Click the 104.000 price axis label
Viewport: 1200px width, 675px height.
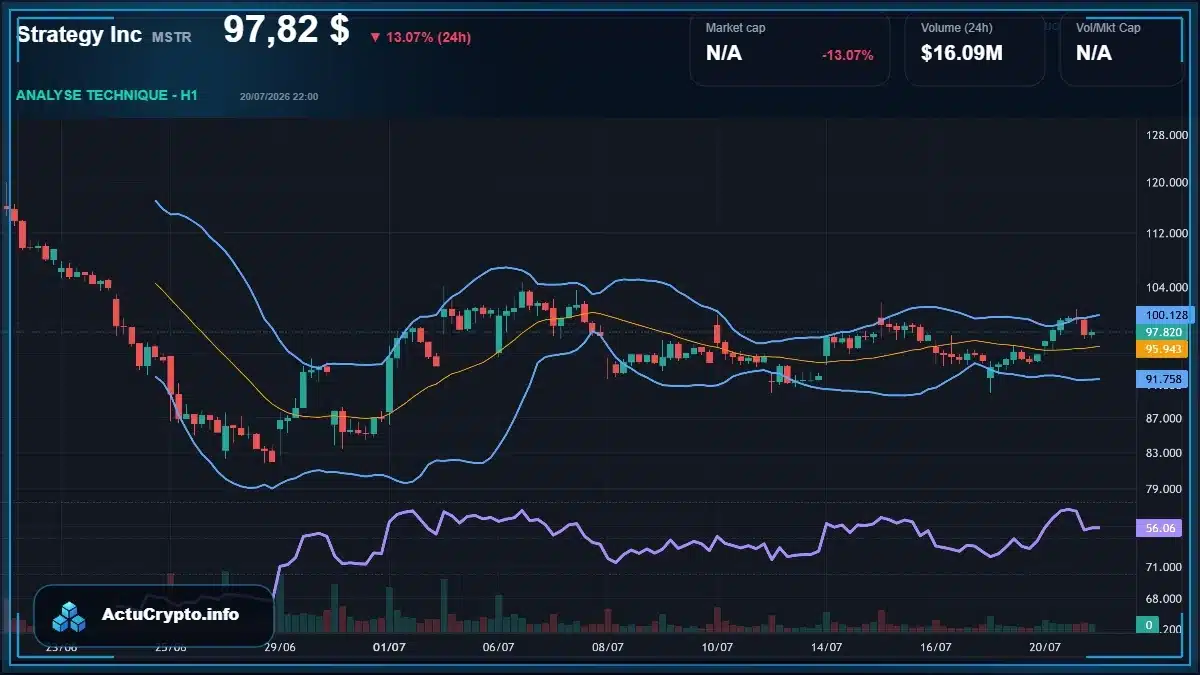1165,287
